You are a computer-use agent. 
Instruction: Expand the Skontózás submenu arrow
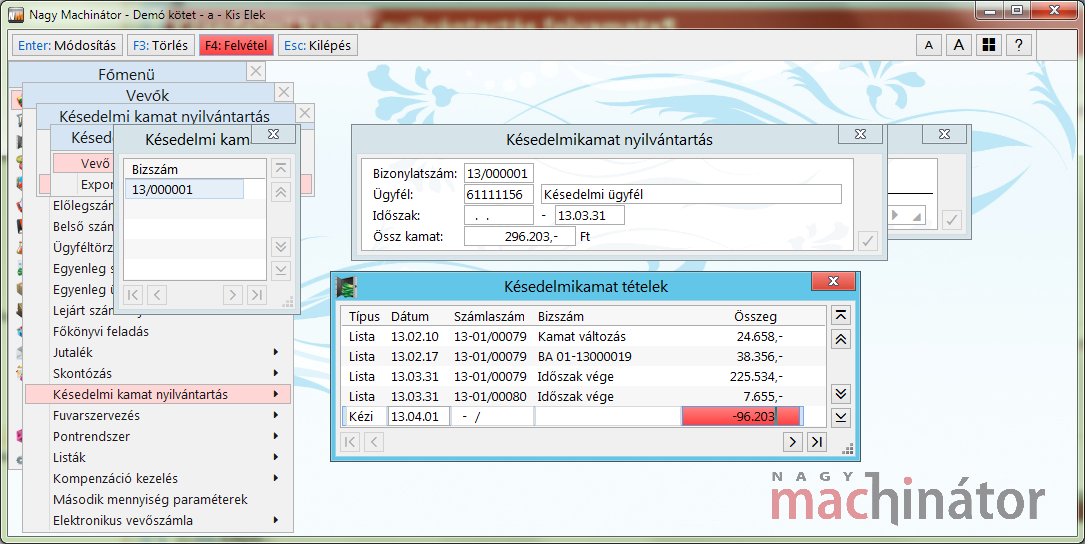[x=276, y=373]
